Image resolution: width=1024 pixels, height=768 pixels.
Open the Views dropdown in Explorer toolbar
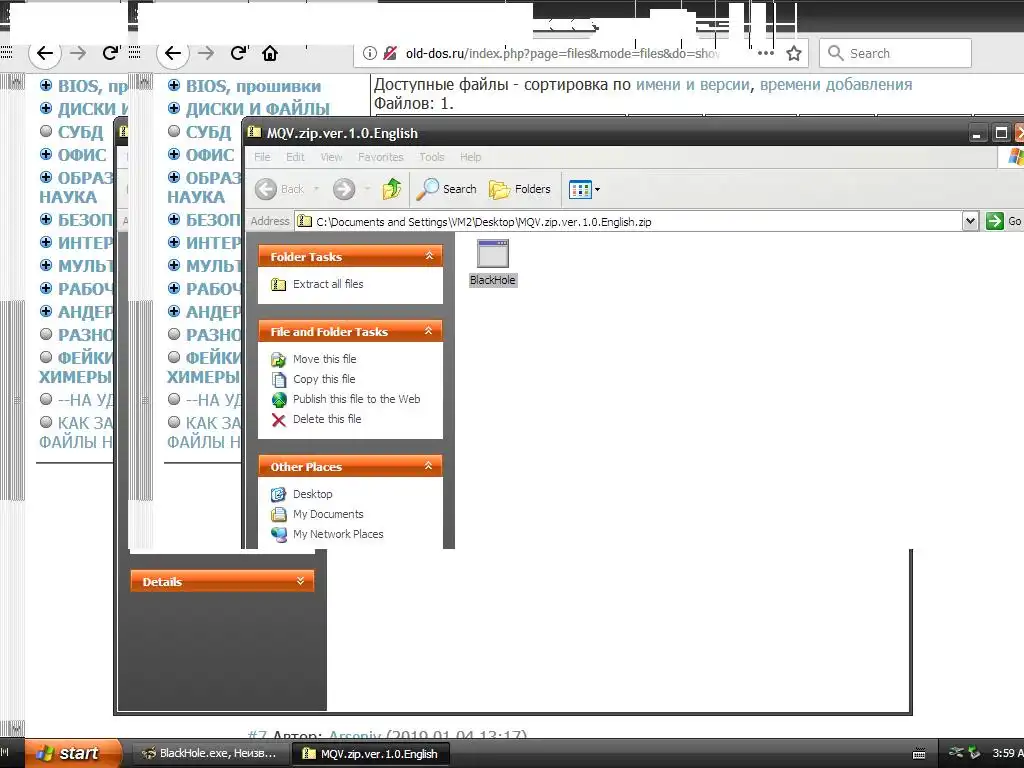[x=584, y=189]
